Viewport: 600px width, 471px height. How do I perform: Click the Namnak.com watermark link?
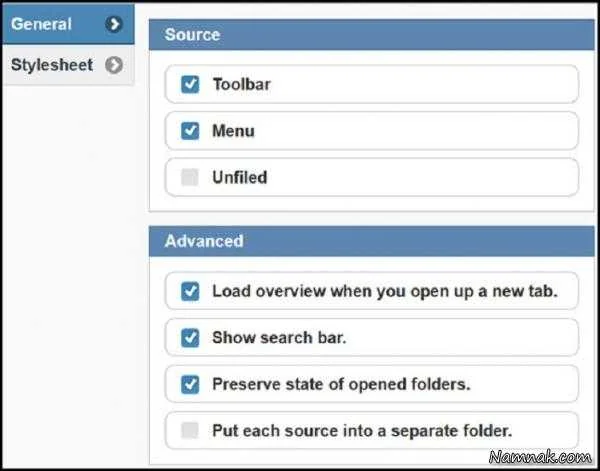[x=540, y=457]
